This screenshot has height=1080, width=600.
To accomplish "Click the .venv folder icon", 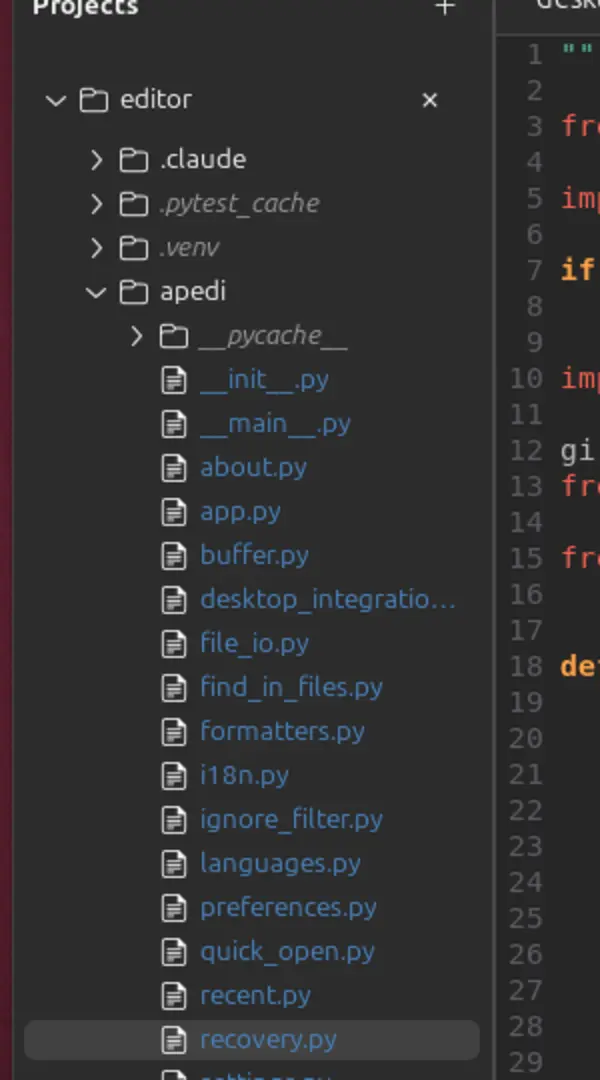I will tap(134, 248).
